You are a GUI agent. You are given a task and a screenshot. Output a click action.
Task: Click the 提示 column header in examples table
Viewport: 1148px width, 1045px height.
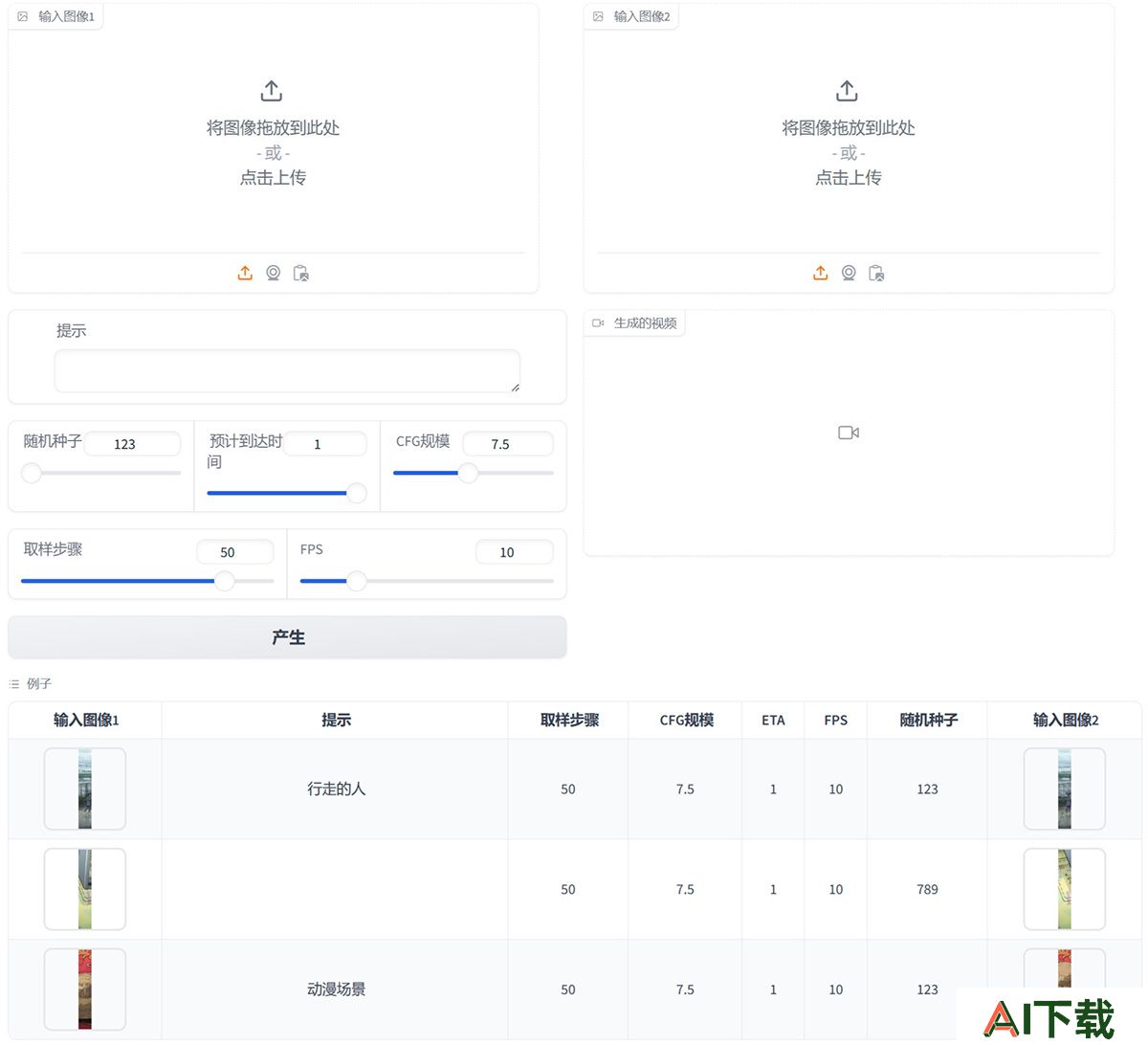[336, 720]
